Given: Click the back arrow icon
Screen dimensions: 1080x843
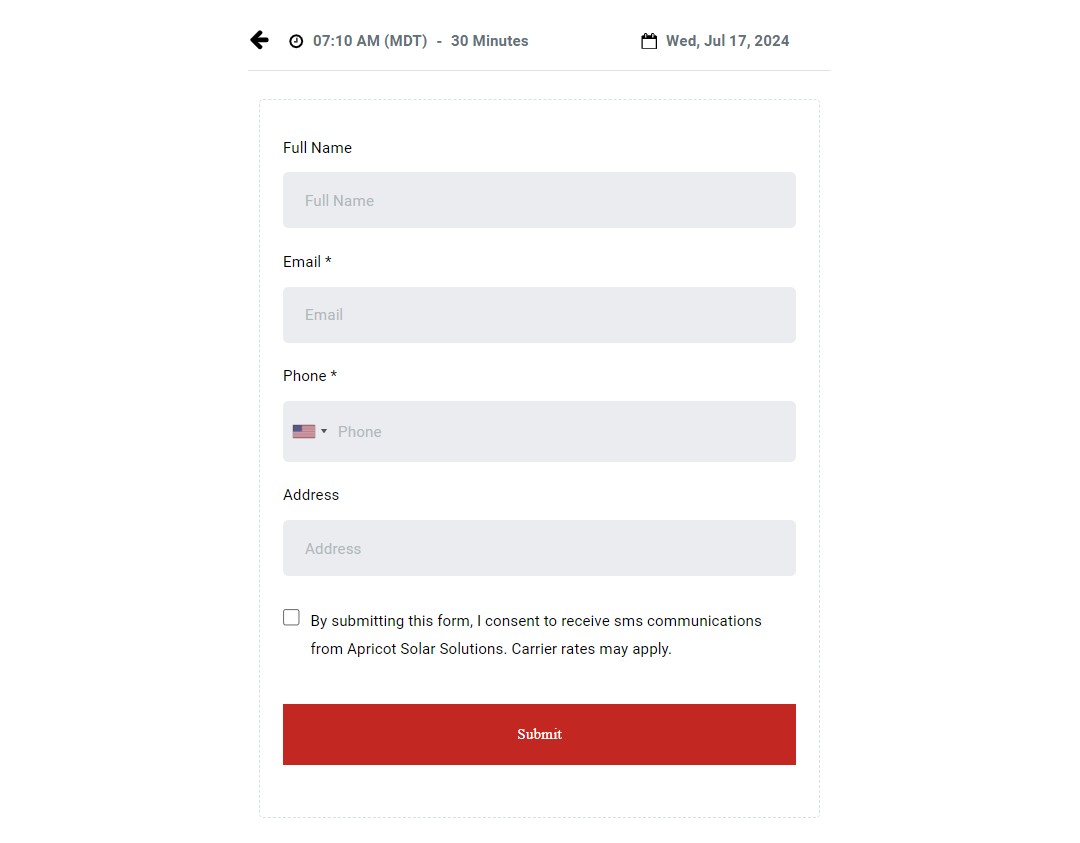Looking at the screenshot, I should coord(259,40).
